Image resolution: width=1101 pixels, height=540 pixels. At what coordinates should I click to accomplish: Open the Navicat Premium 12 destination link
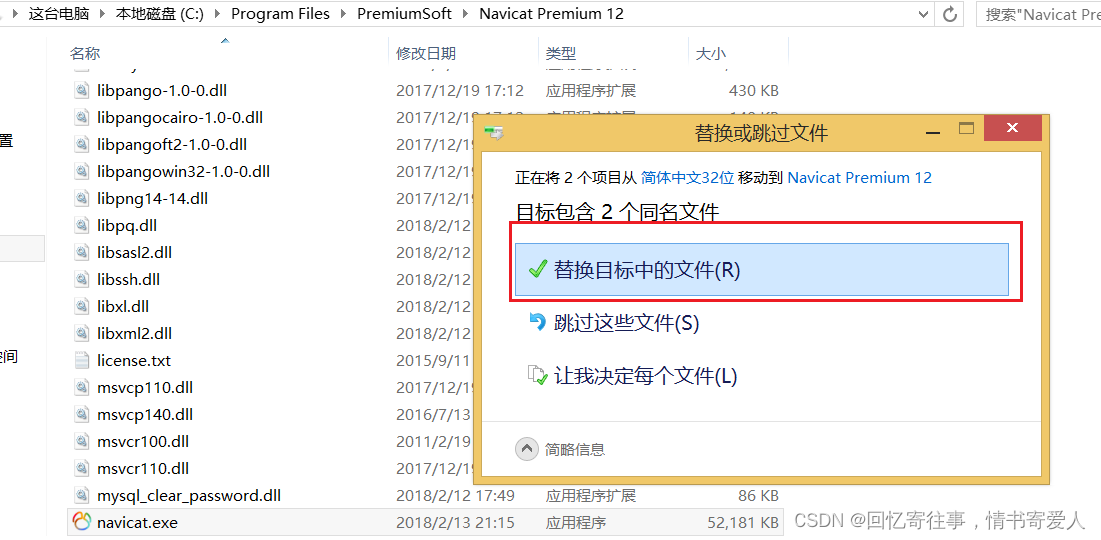(859, 178)
